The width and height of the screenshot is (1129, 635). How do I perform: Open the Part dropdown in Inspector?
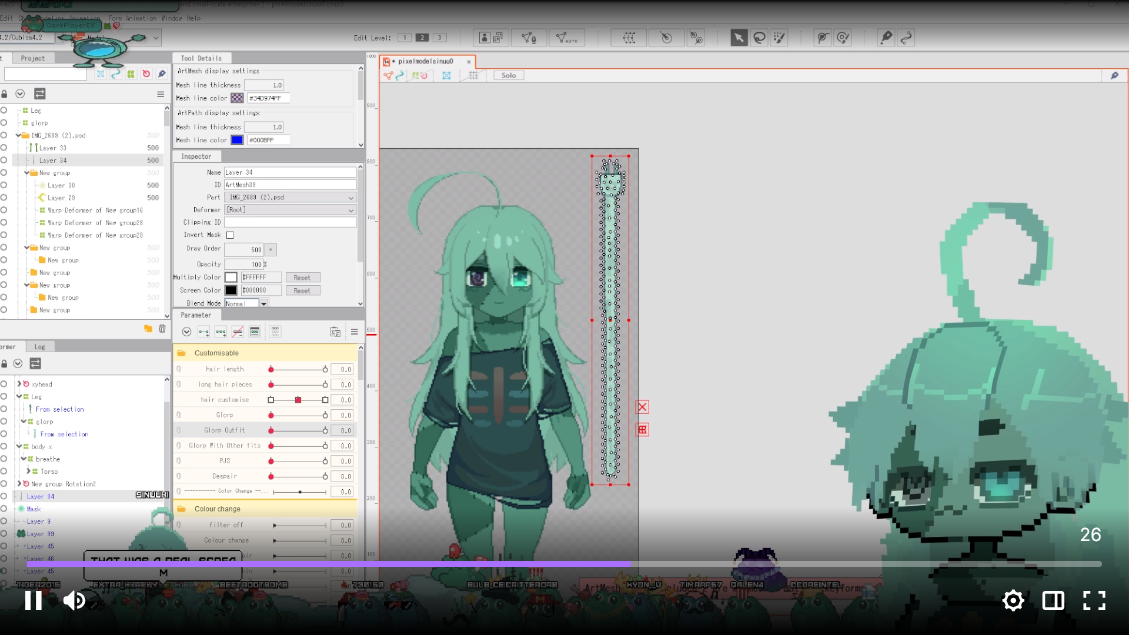point(290,197)
